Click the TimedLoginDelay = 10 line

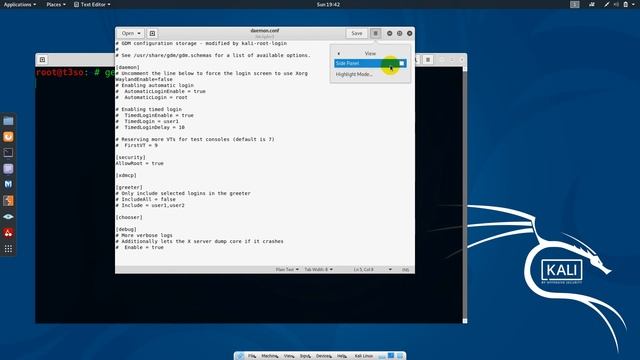pos(150,127)
